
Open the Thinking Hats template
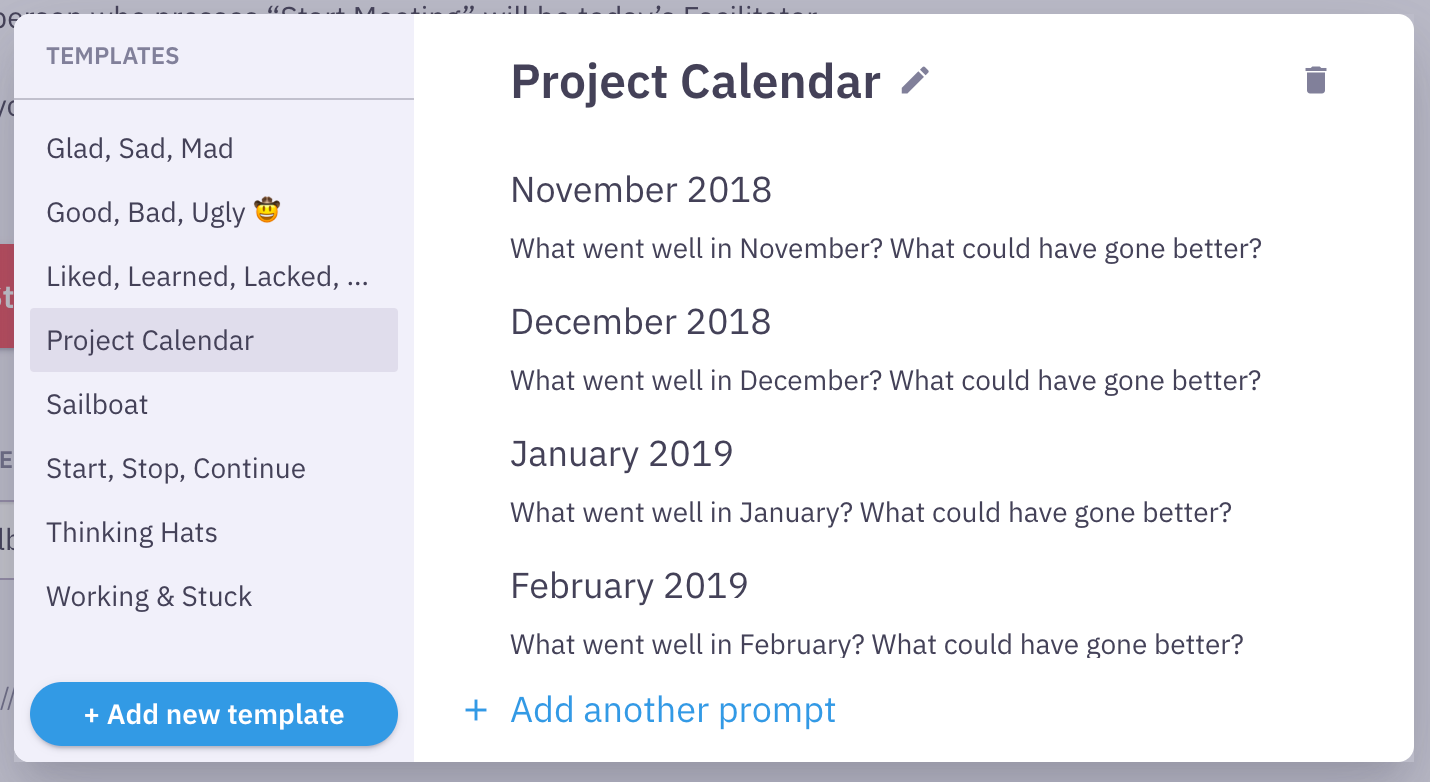[x=132, y=533]
